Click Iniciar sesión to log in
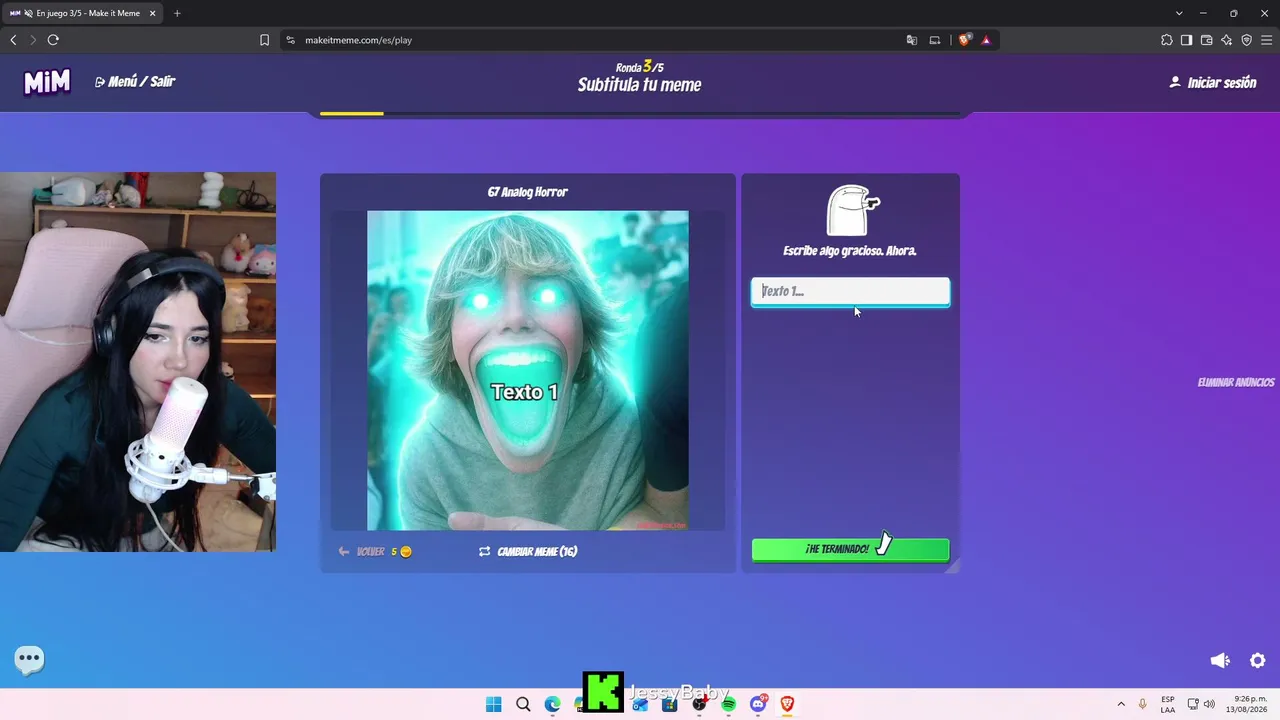The width and height of the screenshot is (1280, 720). pos(1213,83)
